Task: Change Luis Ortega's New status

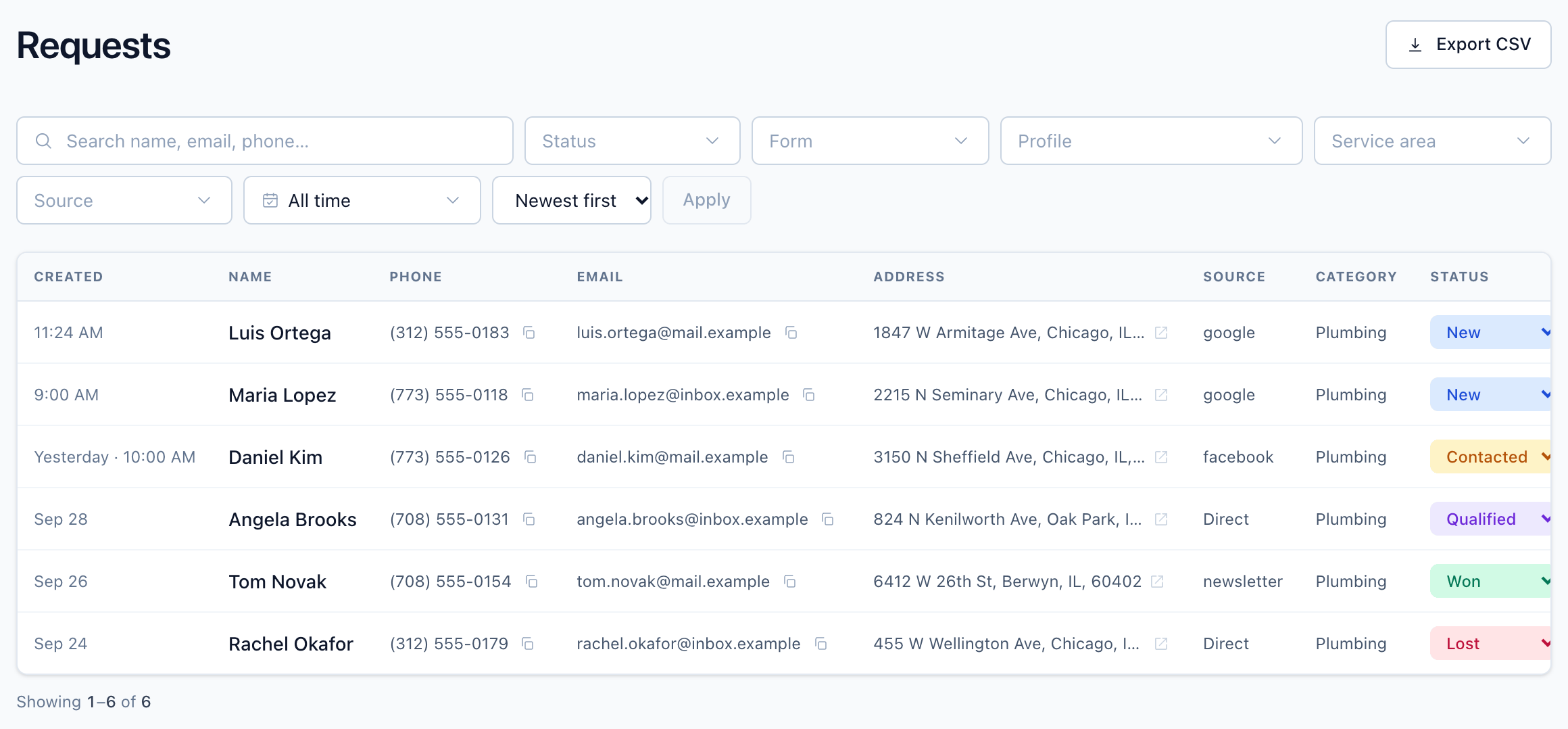Action: point(1491,333)
